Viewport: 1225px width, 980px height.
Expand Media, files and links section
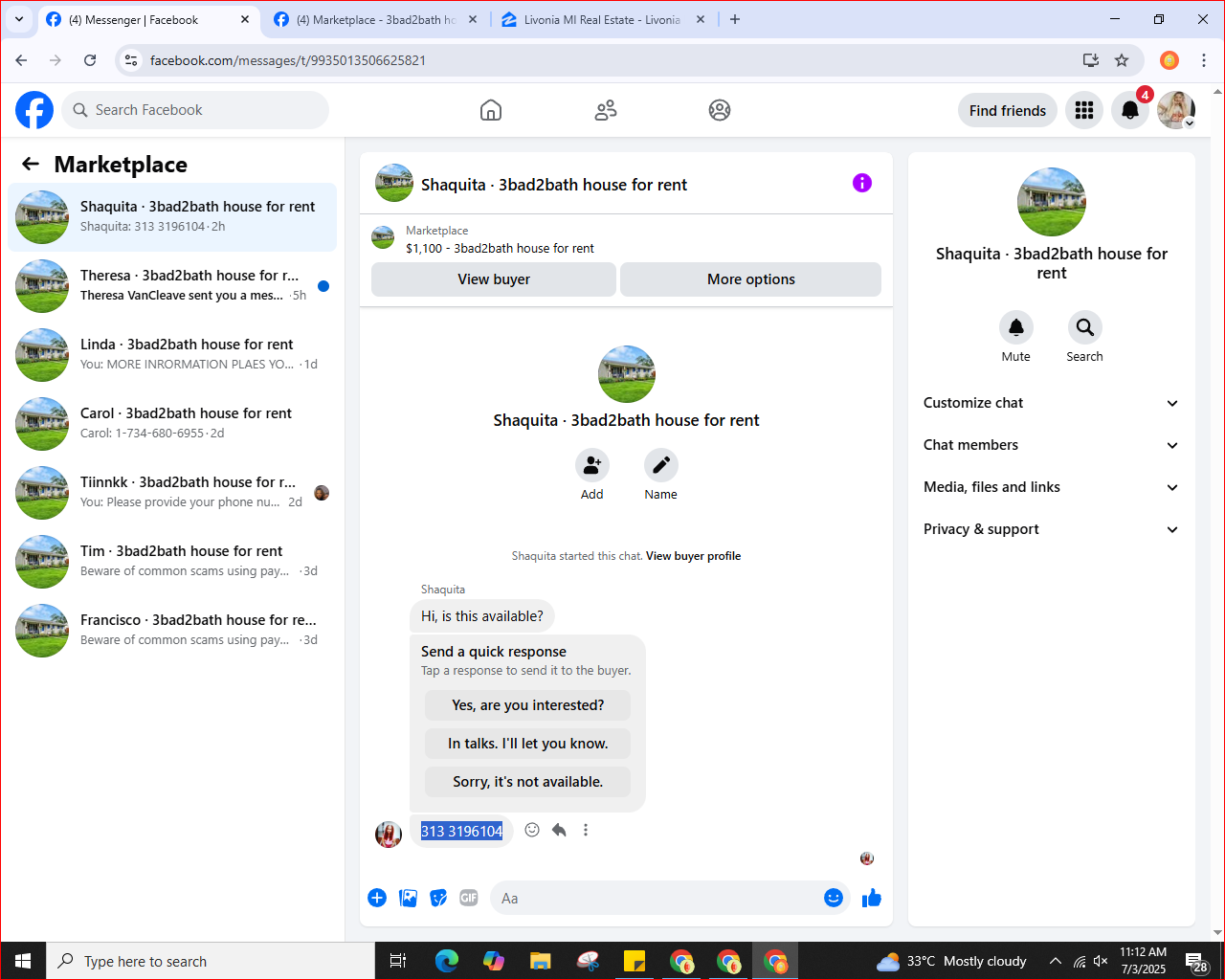tap(1052, 487)
